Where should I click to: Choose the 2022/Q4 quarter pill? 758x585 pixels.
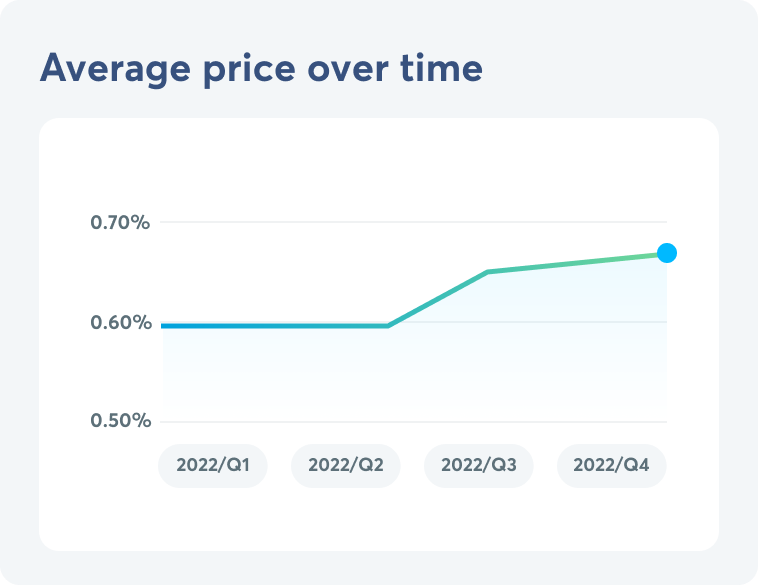(x=611, y=466)
